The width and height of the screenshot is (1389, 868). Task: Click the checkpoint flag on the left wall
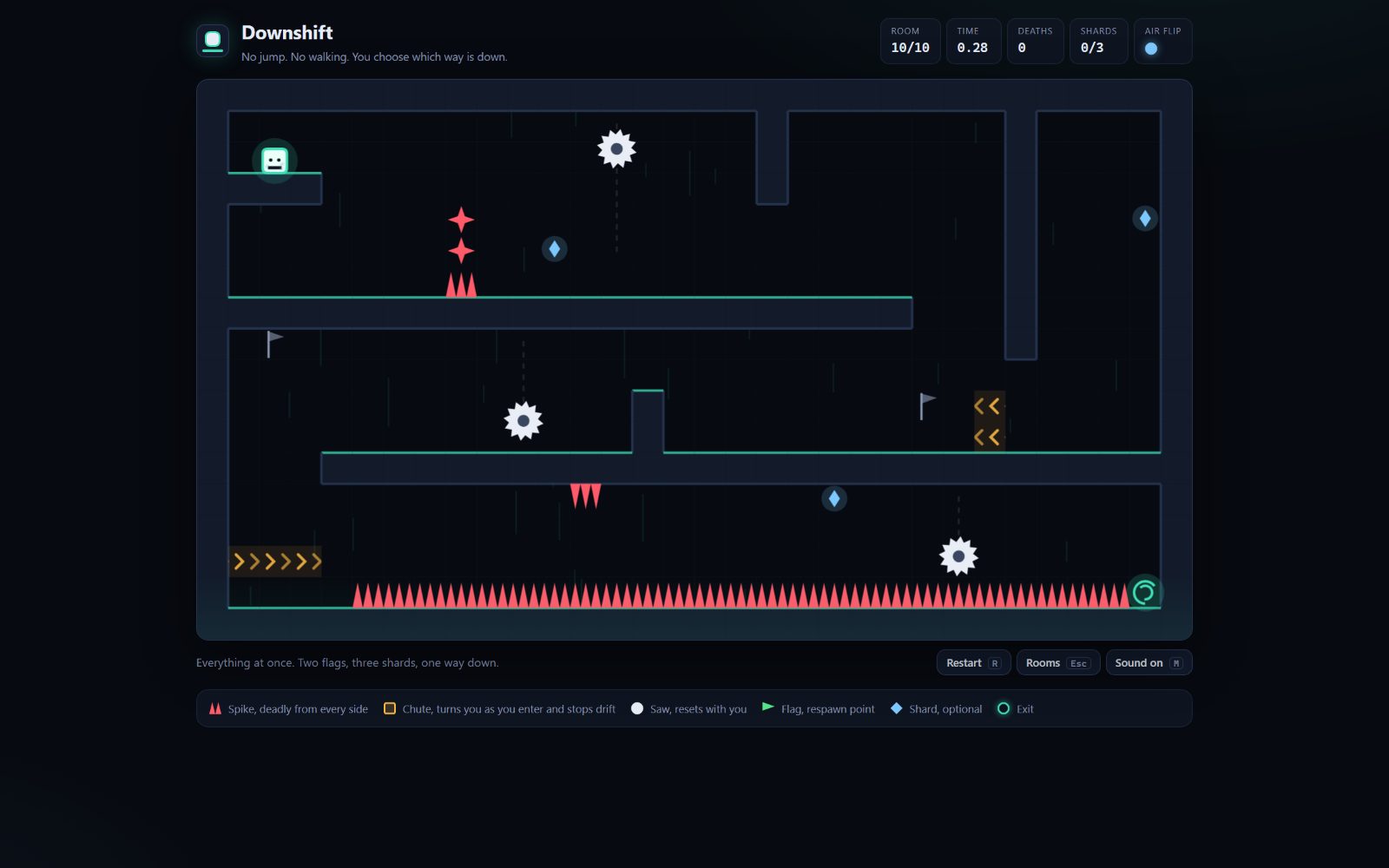(x=274, y=344)
